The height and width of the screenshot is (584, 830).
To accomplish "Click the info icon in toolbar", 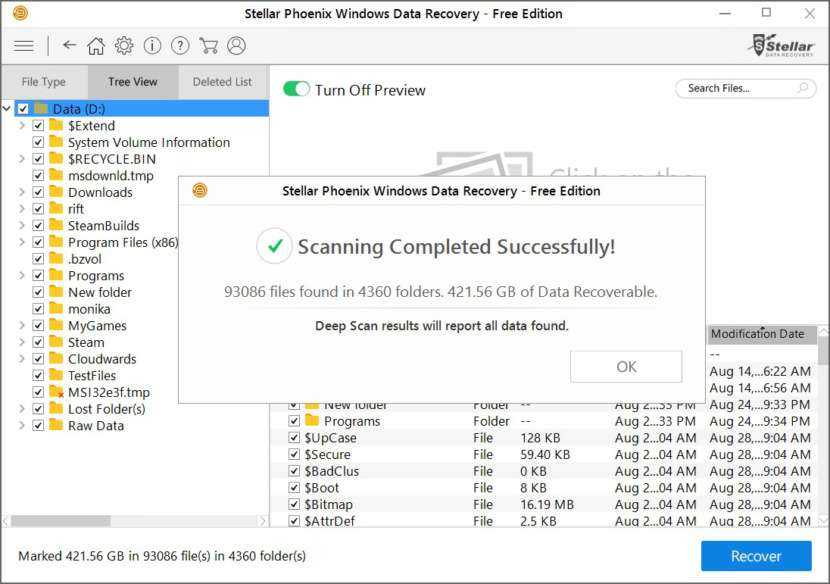I will (152, 46).
